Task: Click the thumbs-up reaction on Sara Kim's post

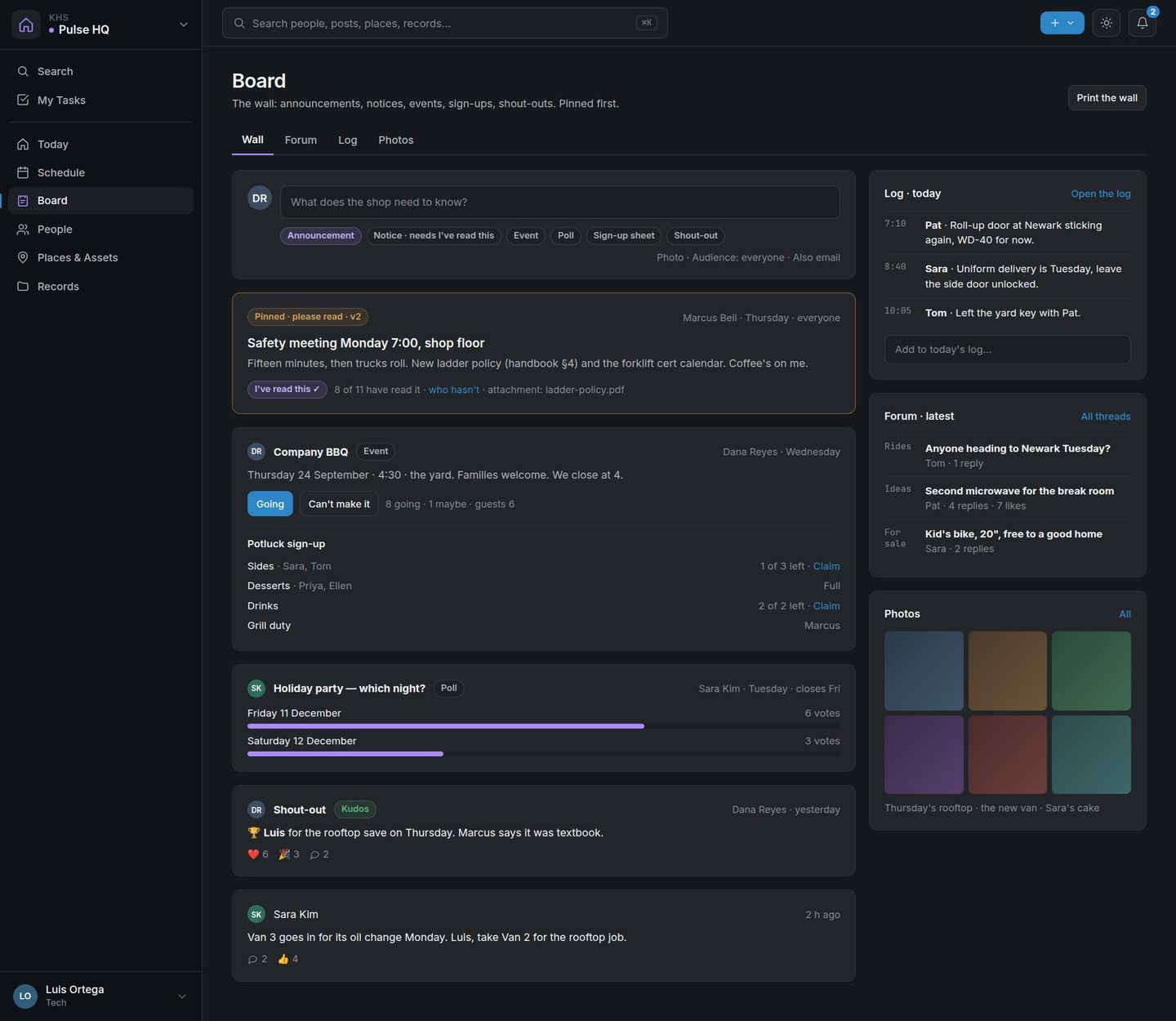Action: click(288, 959)
